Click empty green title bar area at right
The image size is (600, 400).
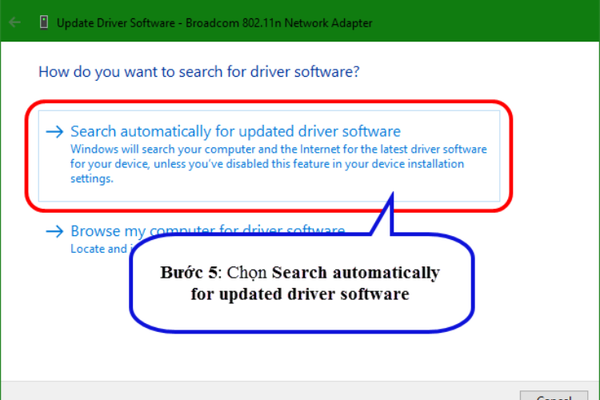pos(500,22)
